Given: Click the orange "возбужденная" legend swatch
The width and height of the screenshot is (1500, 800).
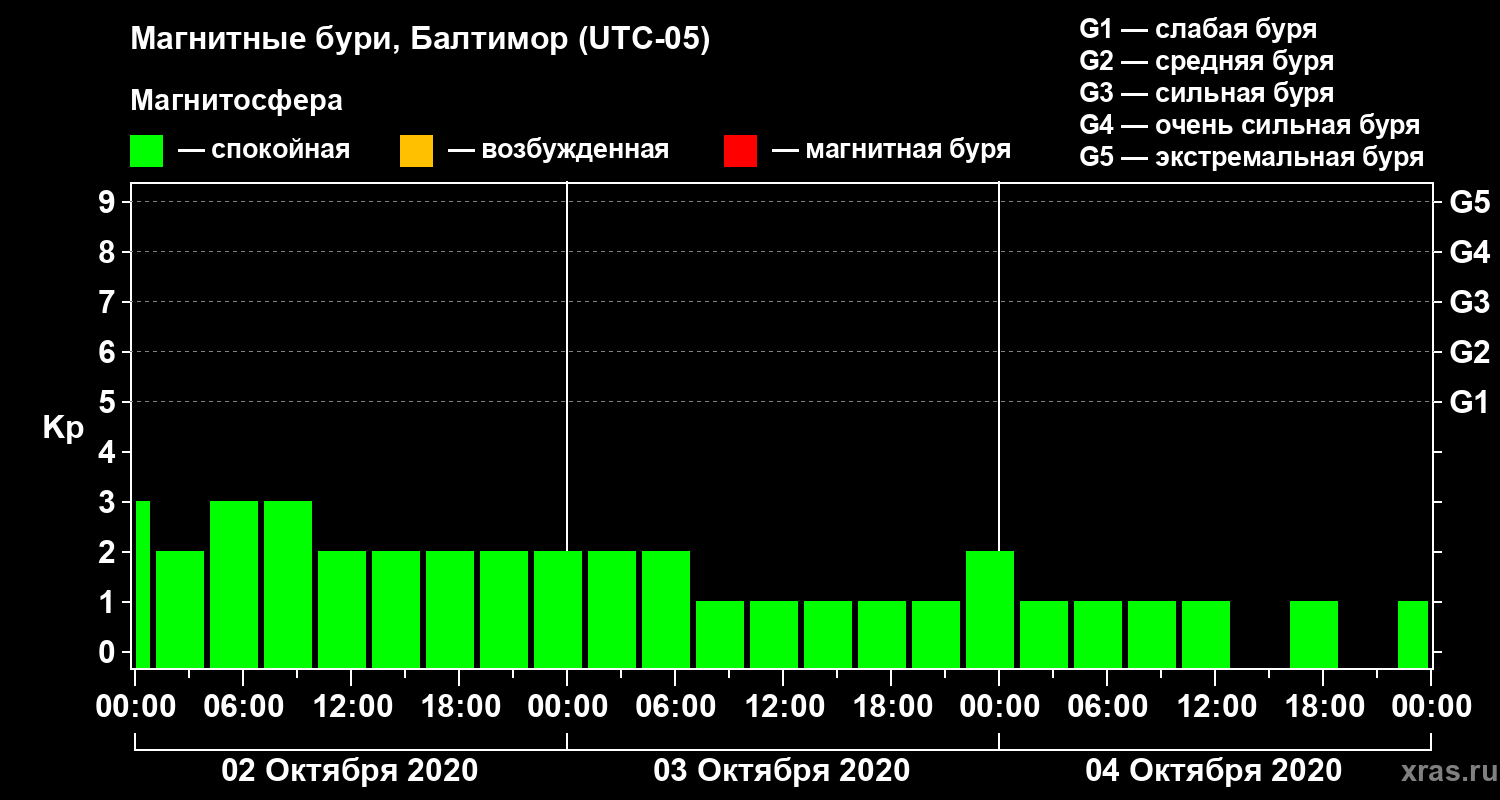Looking at the screenshot, I should (x=416, y=150).
